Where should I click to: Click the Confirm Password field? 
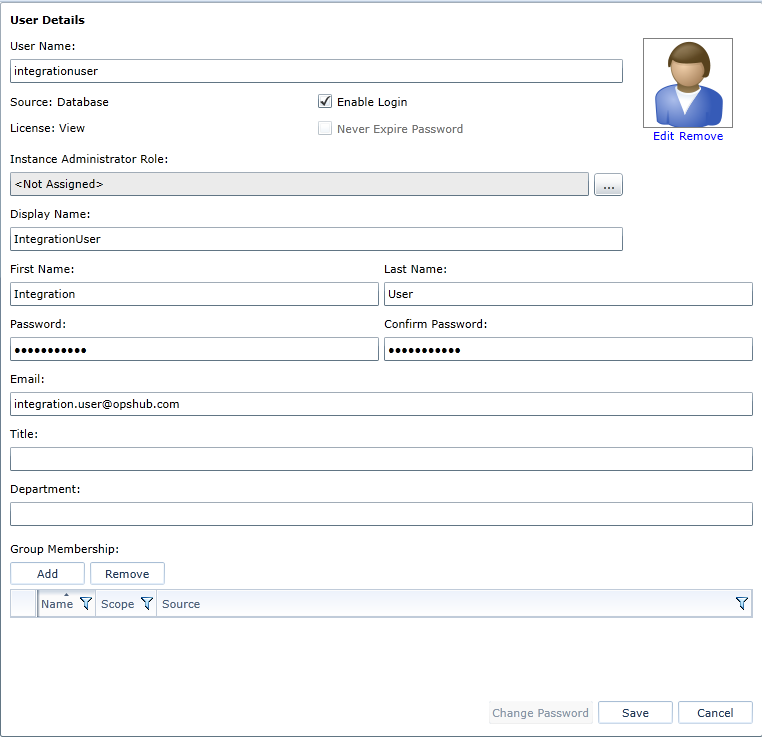point(568,349)
